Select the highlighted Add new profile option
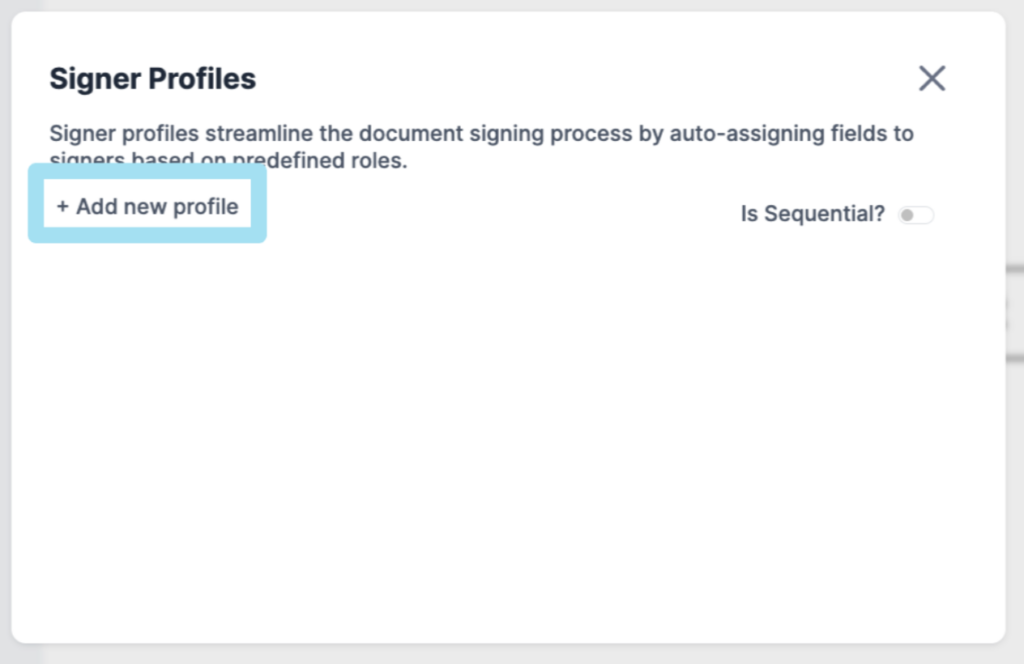Viewport: 1024px width, 664px height. tap(147, 206)
